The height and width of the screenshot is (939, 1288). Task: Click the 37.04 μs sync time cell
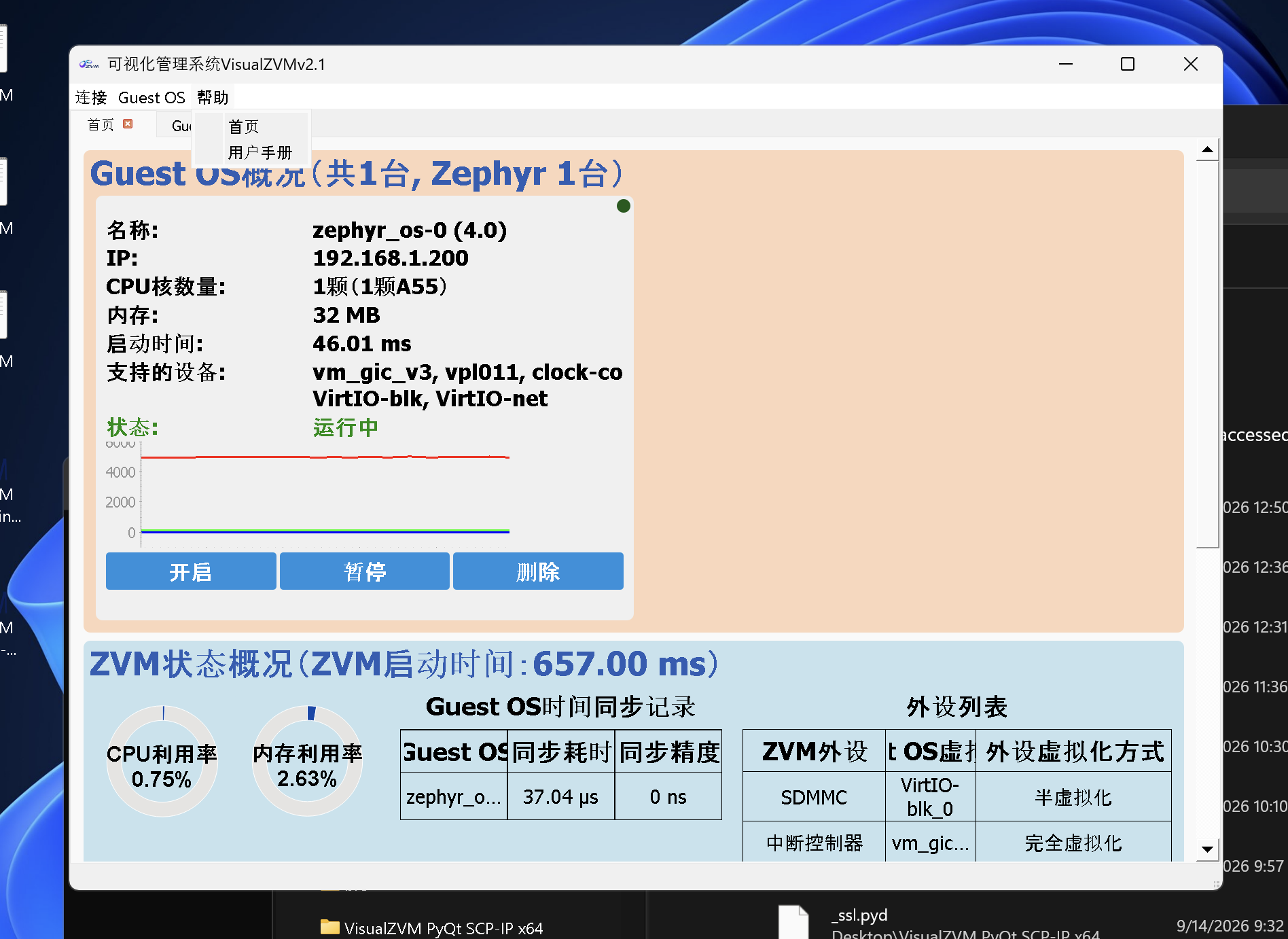click(x=561, y=796)
